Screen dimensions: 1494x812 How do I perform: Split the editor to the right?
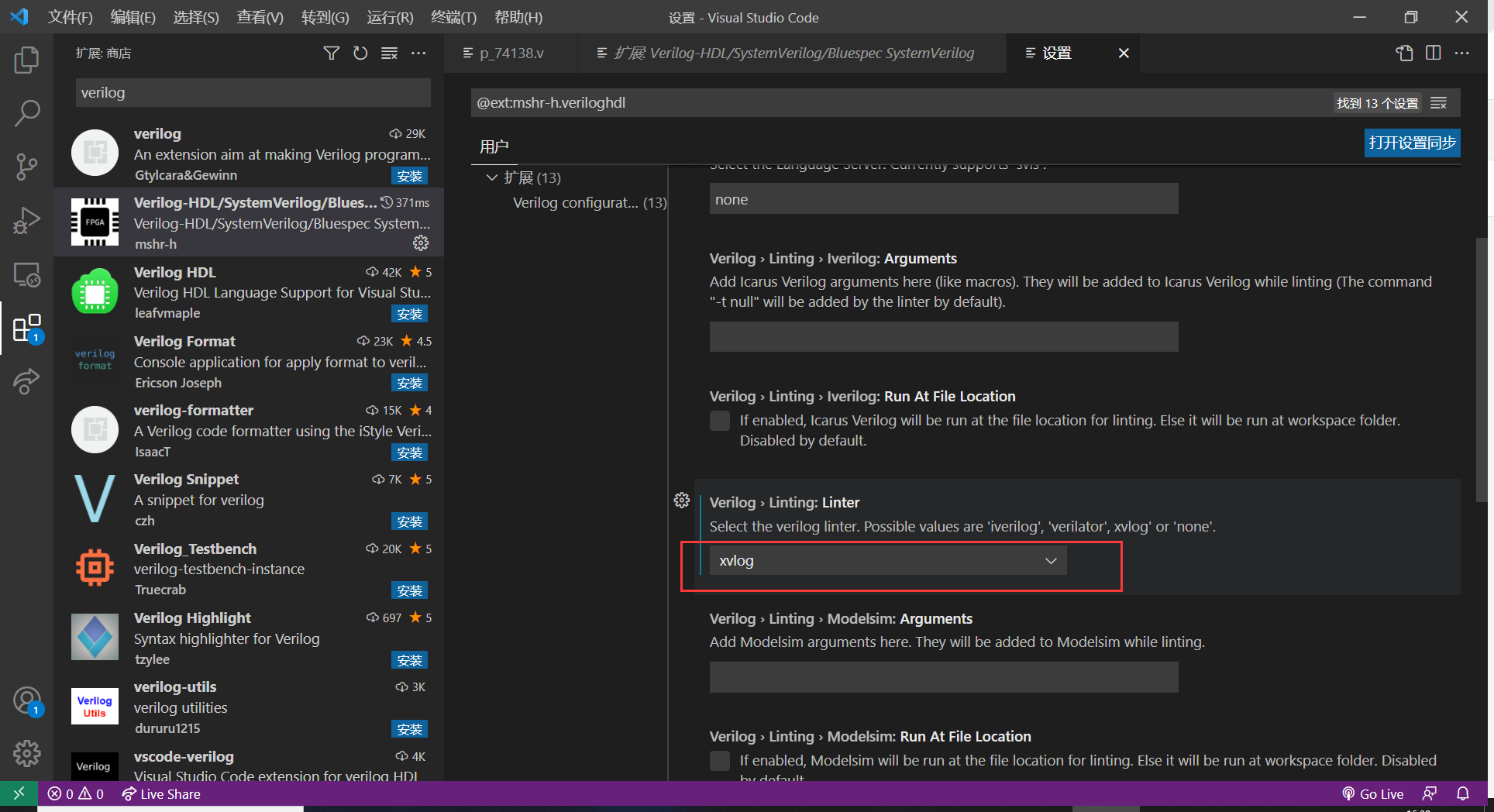[1434, 53]
